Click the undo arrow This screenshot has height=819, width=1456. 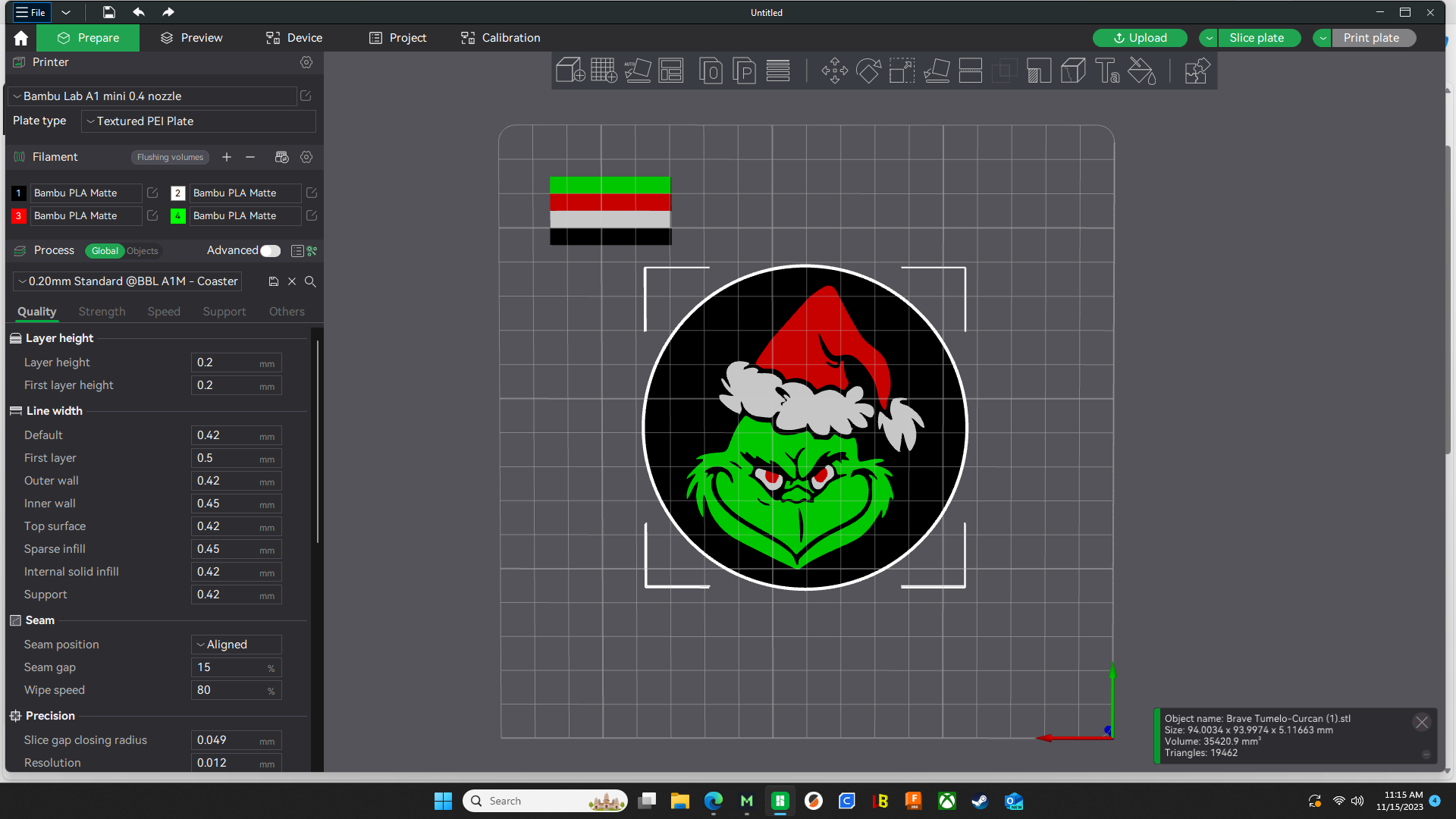138,12
